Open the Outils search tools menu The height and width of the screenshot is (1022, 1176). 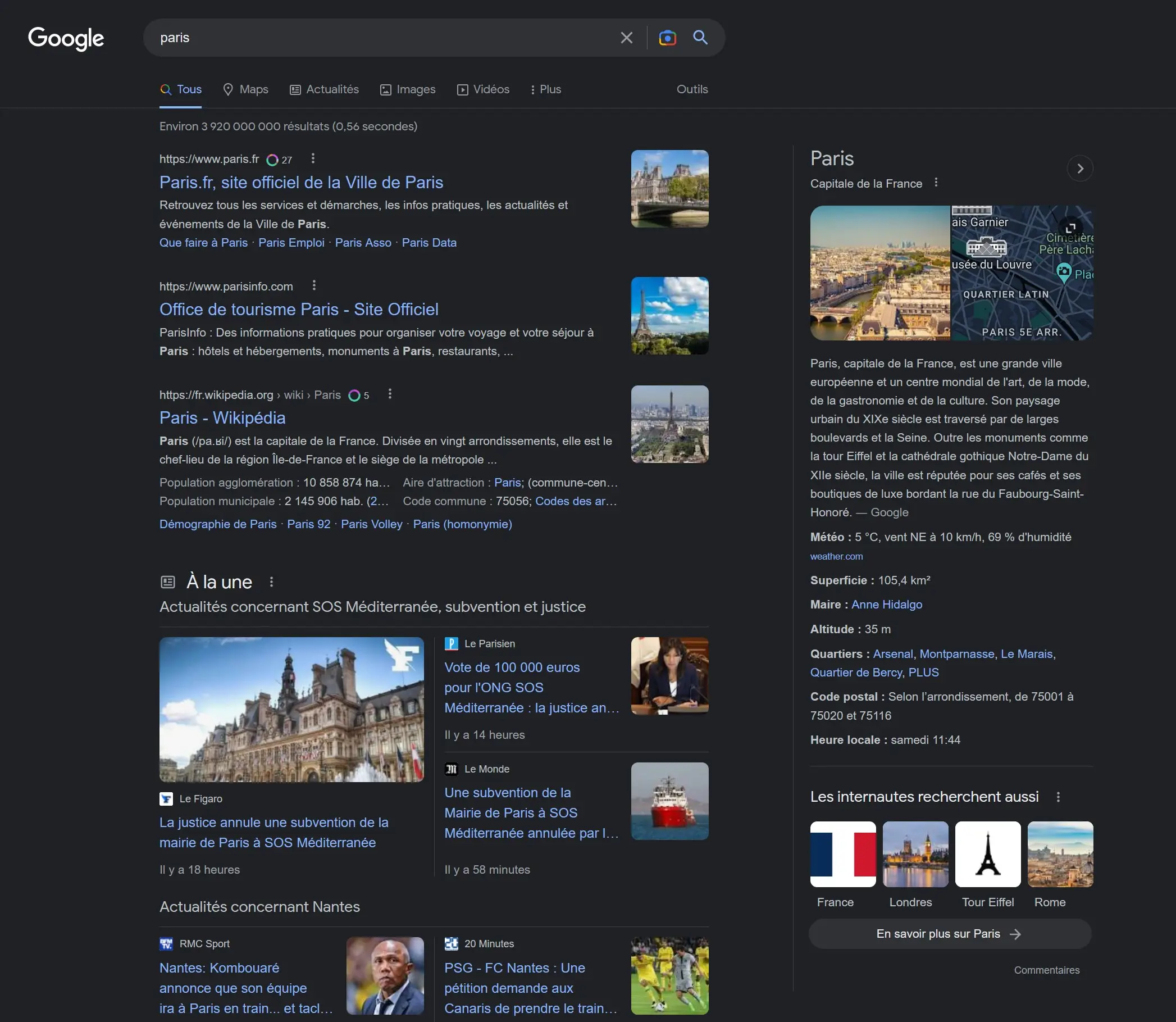[x=692, y=89]
